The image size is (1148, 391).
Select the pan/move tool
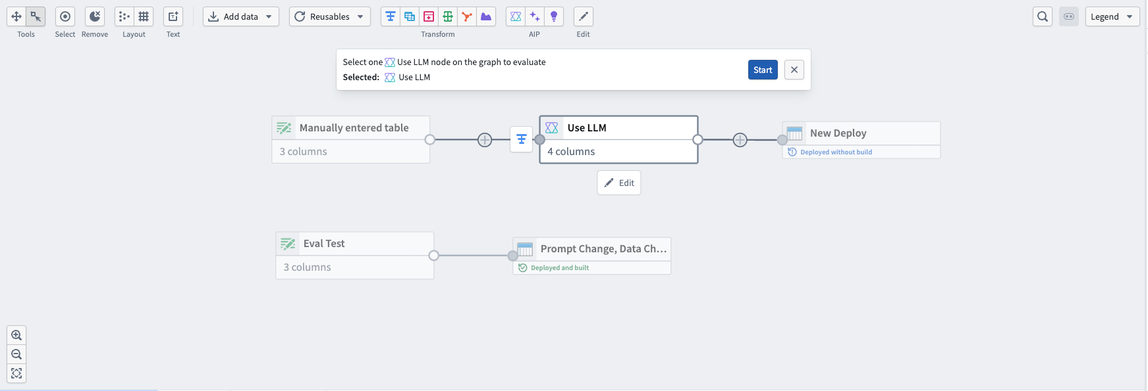click(x=17, y=16)
